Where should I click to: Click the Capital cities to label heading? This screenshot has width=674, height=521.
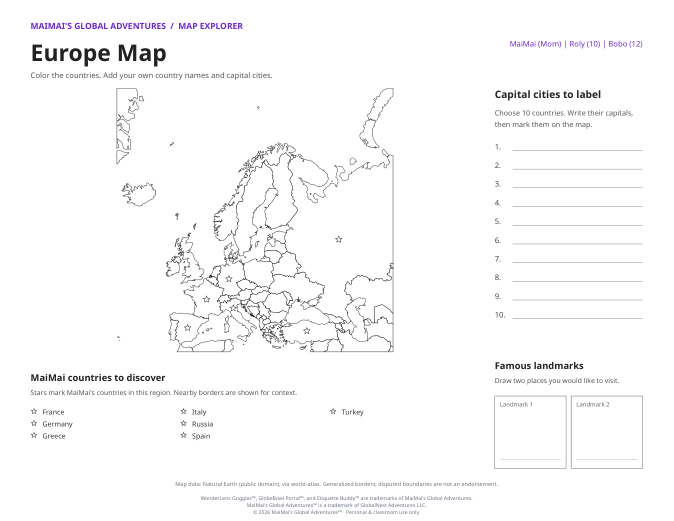coord(548,95)
